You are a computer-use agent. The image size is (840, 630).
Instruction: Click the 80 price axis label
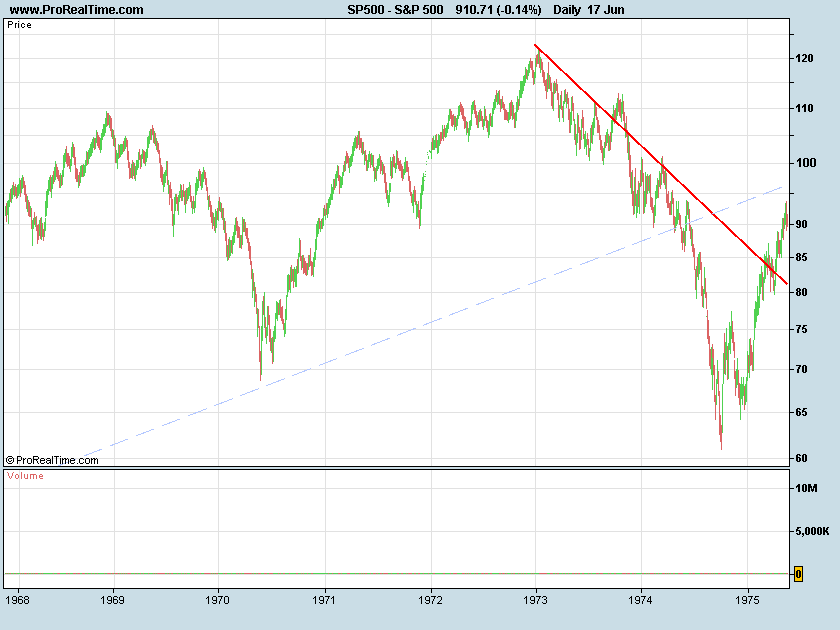point(801,292)
